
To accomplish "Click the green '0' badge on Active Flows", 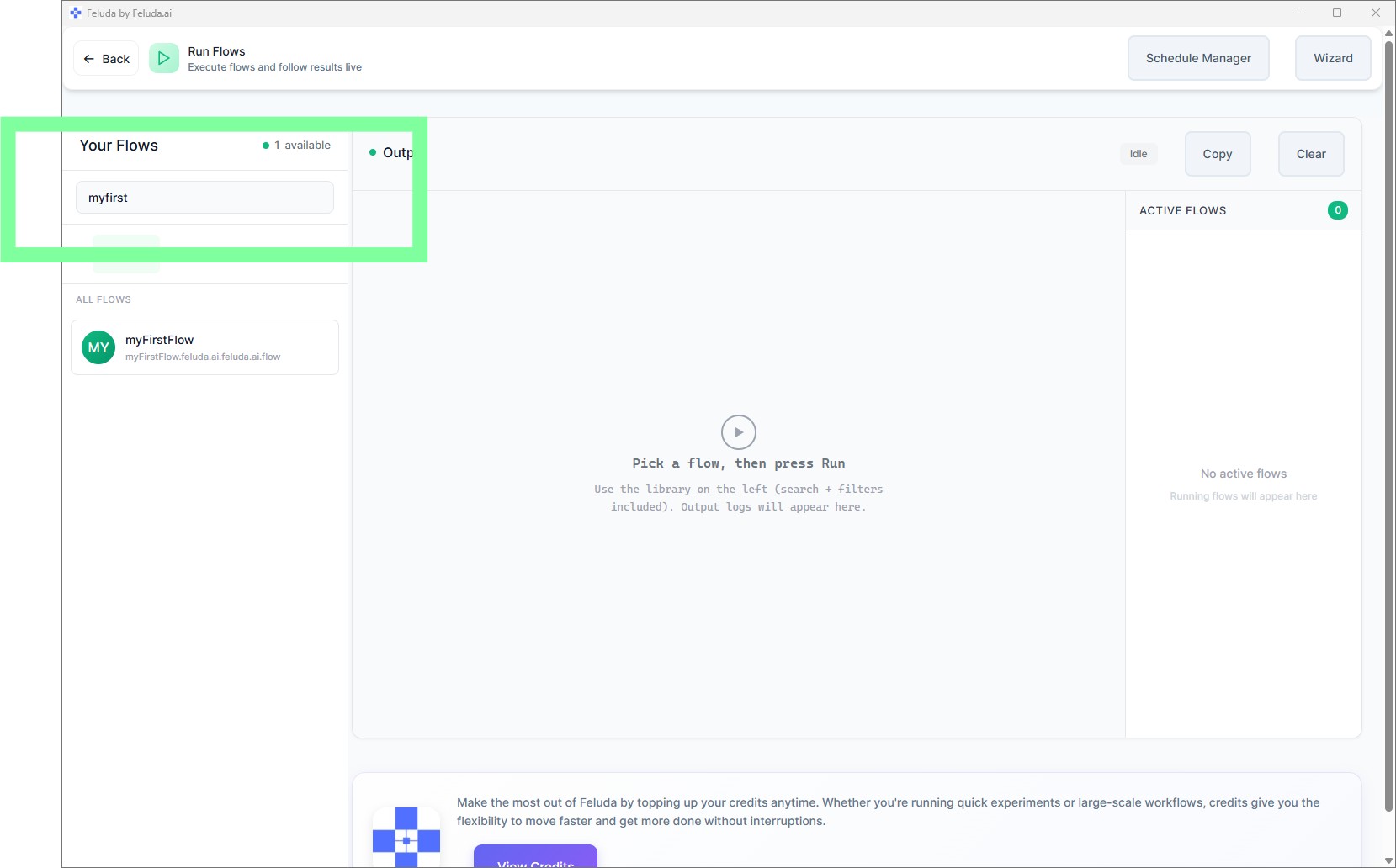I will (x=1338, y=210).
